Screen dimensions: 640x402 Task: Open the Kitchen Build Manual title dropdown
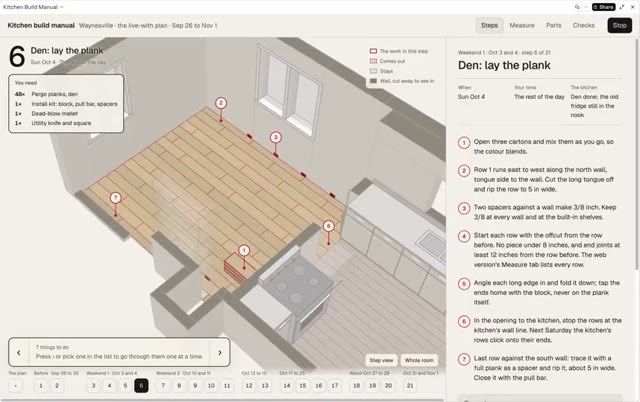[x=33, y=7]
